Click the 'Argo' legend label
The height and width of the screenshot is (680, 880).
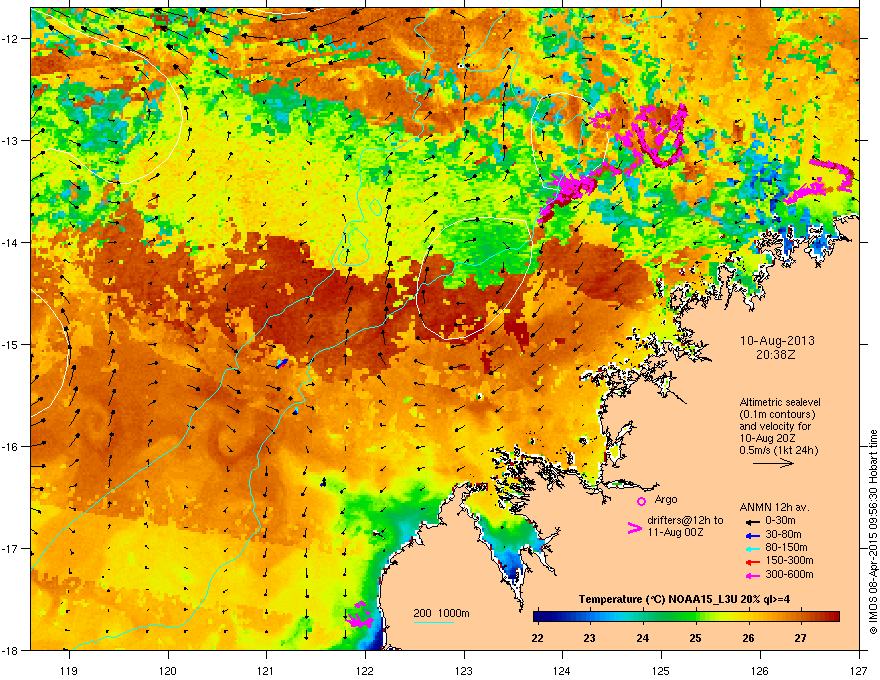(666, 499)
